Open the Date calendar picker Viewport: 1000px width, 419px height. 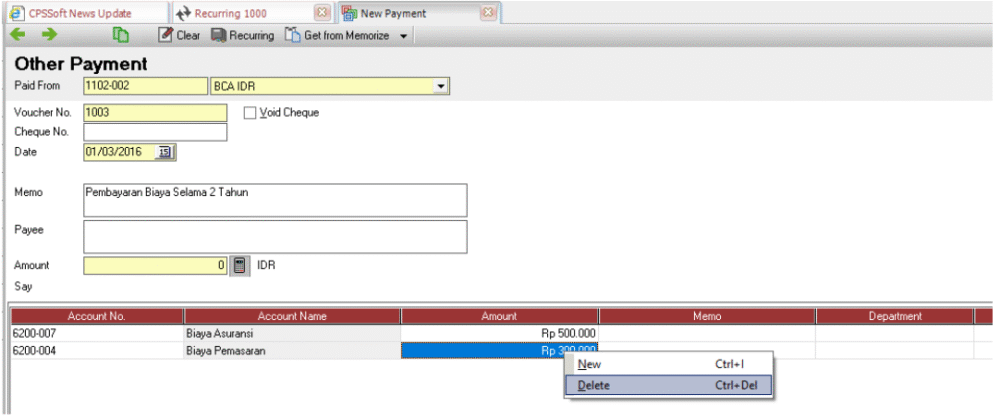[165, 152]
